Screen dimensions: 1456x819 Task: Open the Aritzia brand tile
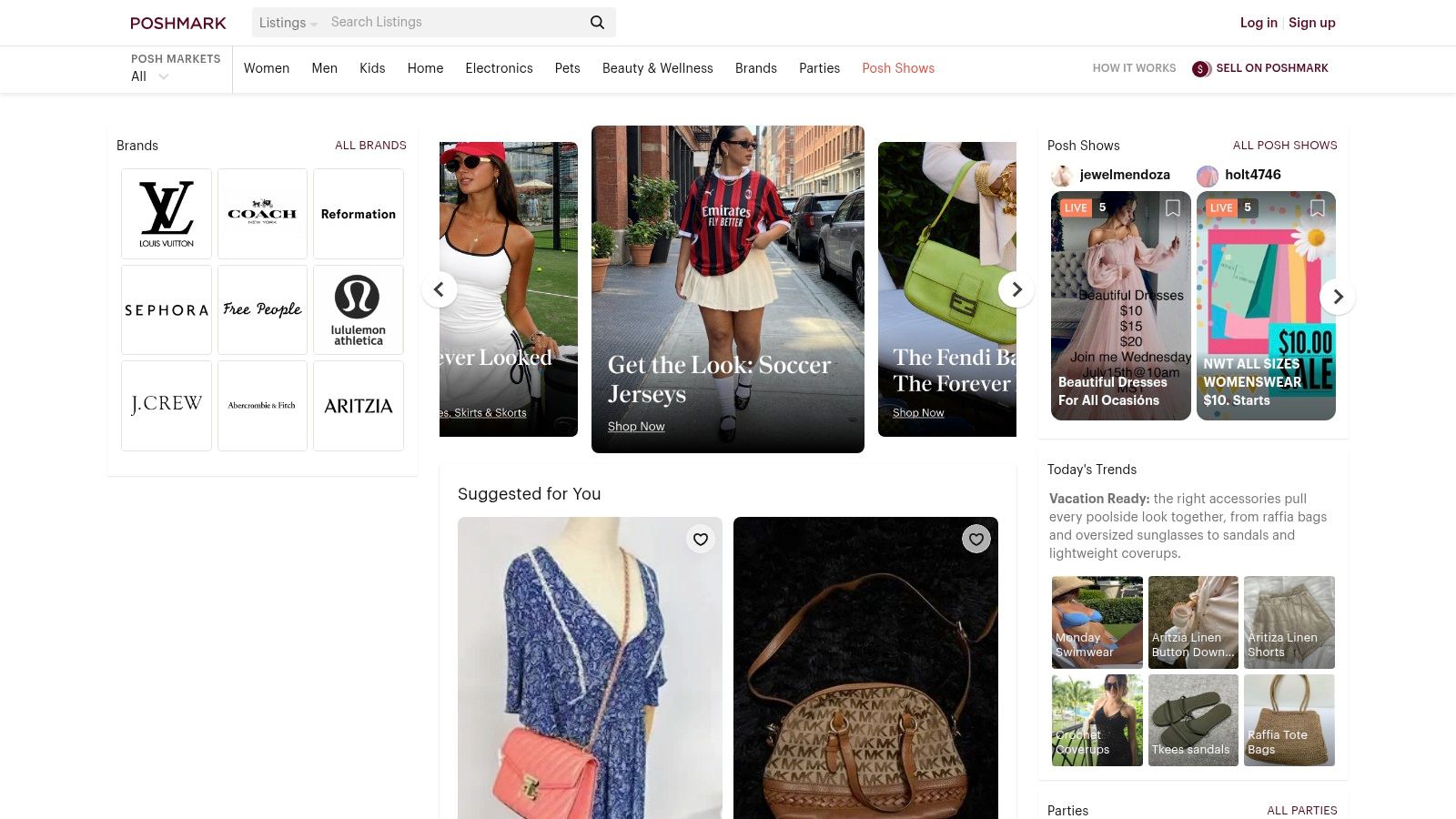pyautogui.click(x=359, y=406)
